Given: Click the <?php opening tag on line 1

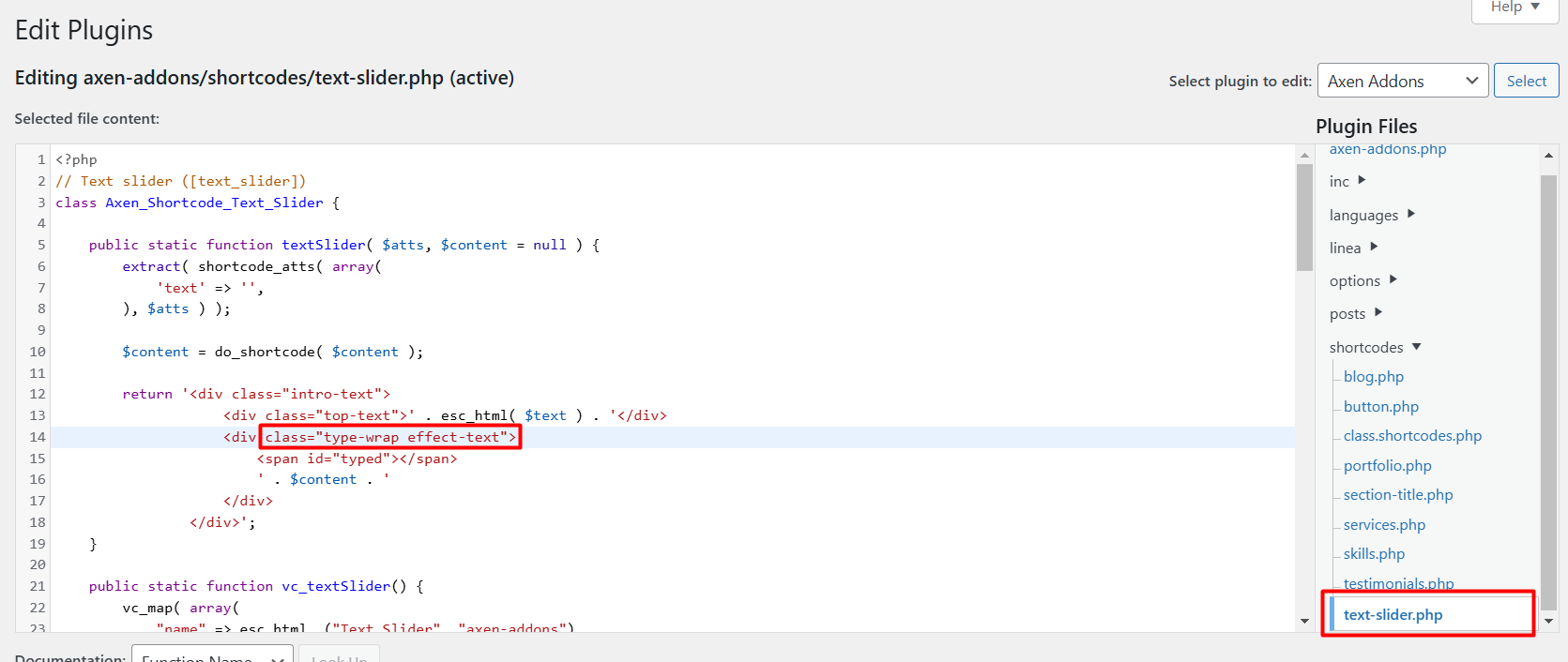Looking at the screenshot, I should (x=76, y=159).
